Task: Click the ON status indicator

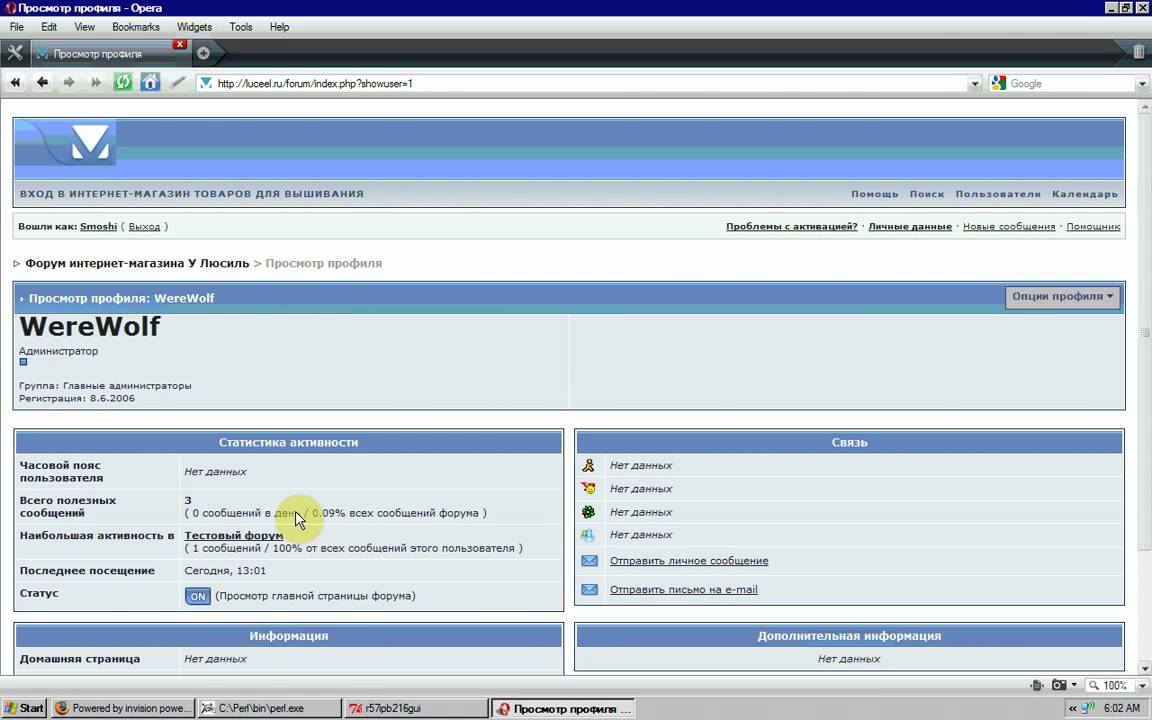Action: 198,597
